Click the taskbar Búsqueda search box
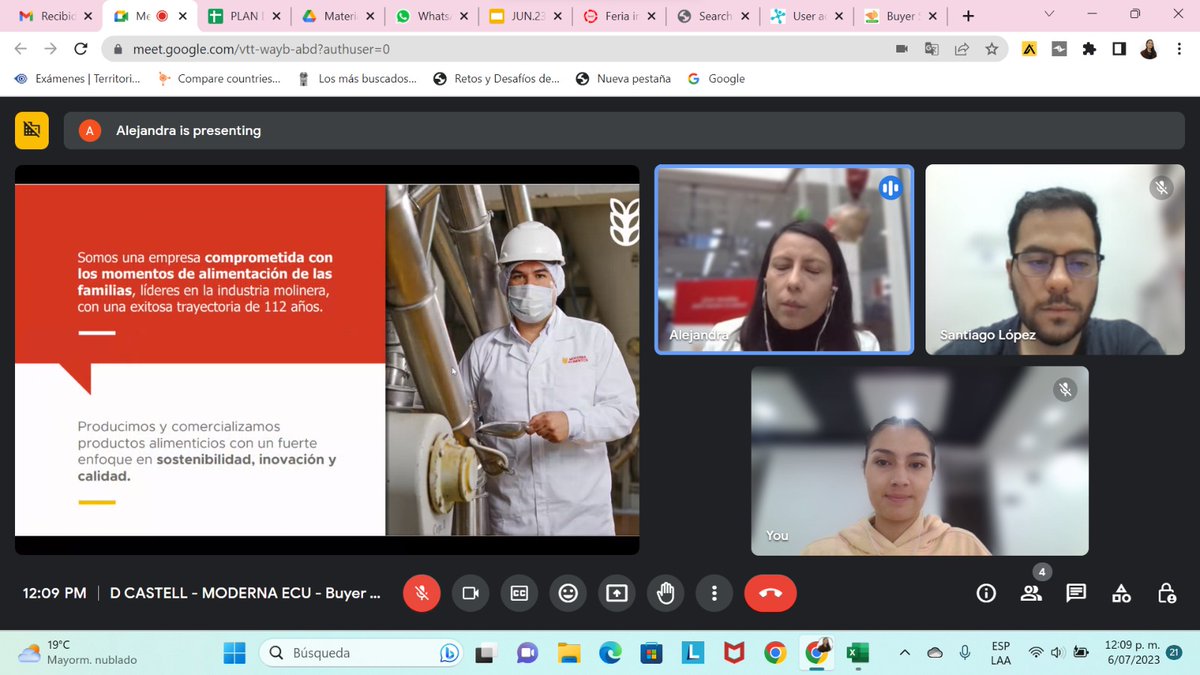Screen dimensions: 1200x675 (361, 653)
